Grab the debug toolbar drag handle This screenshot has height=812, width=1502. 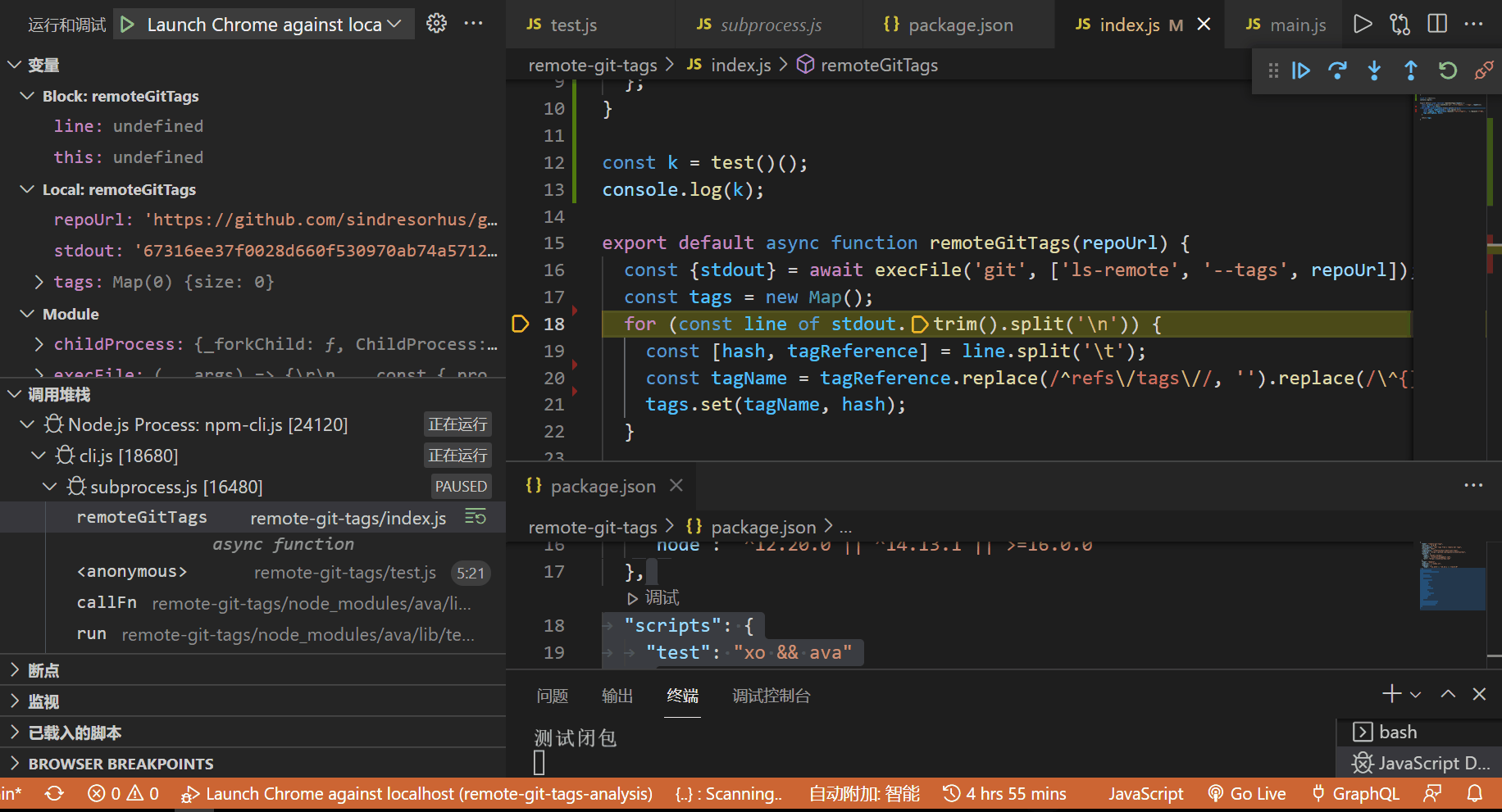(x=1273, y=70)
